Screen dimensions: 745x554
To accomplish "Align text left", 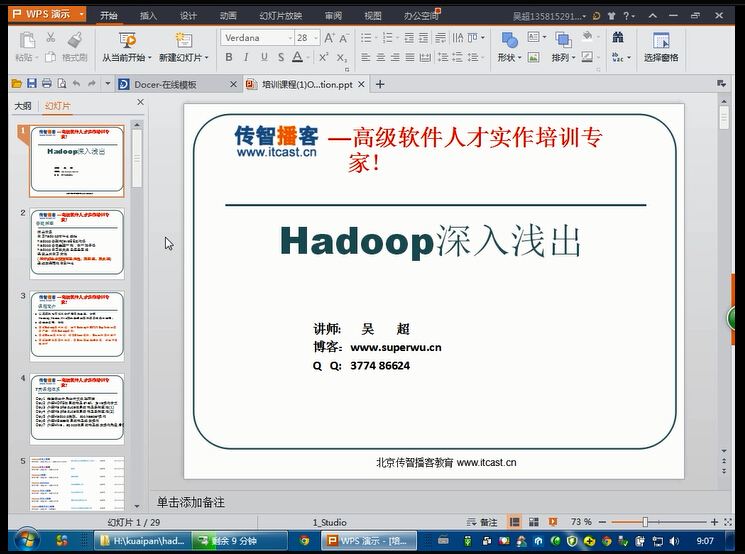I will [x=365, y=57].
